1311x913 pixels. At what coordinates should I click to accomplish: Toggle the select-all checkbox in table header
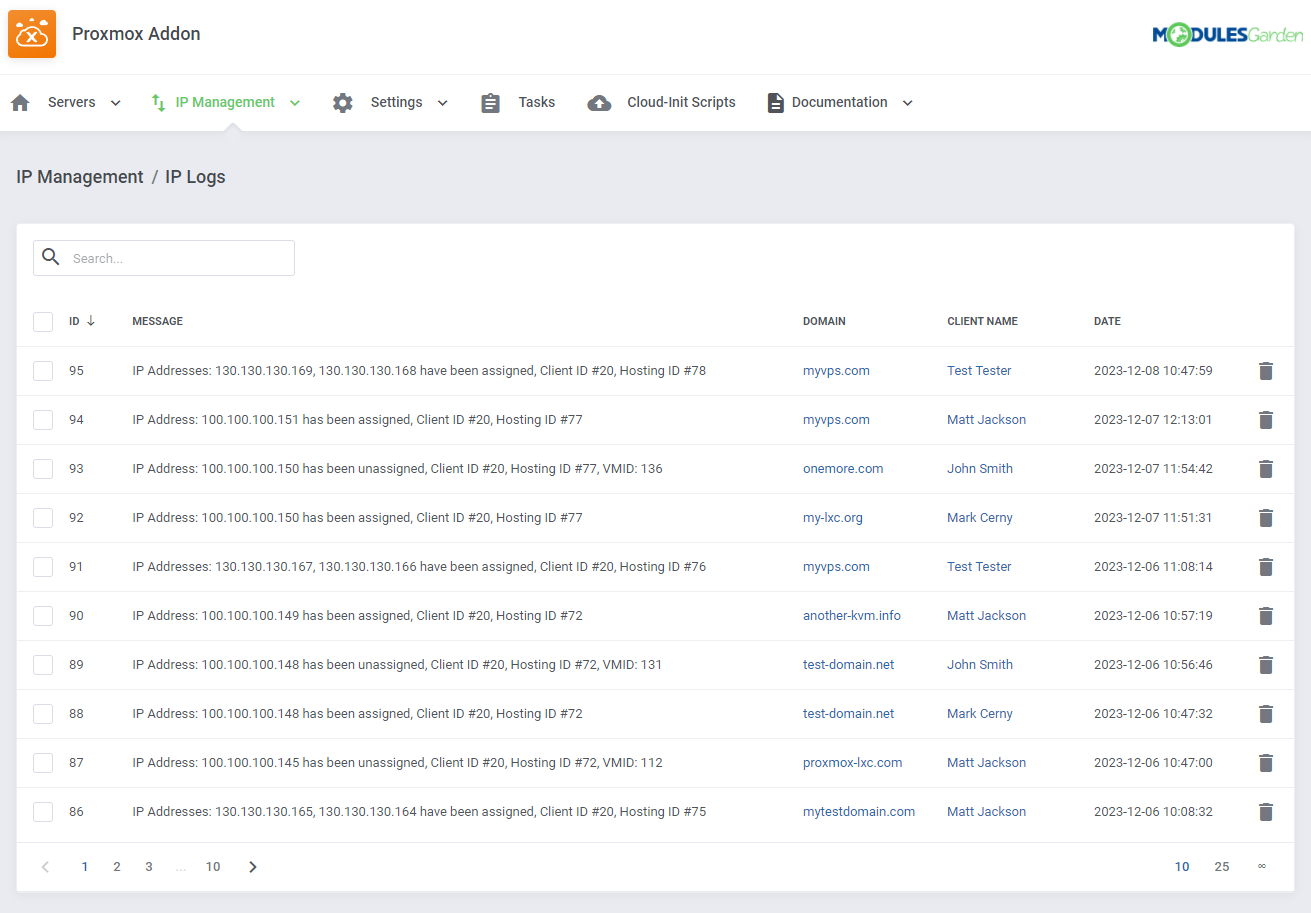click(x=43, y=322)
